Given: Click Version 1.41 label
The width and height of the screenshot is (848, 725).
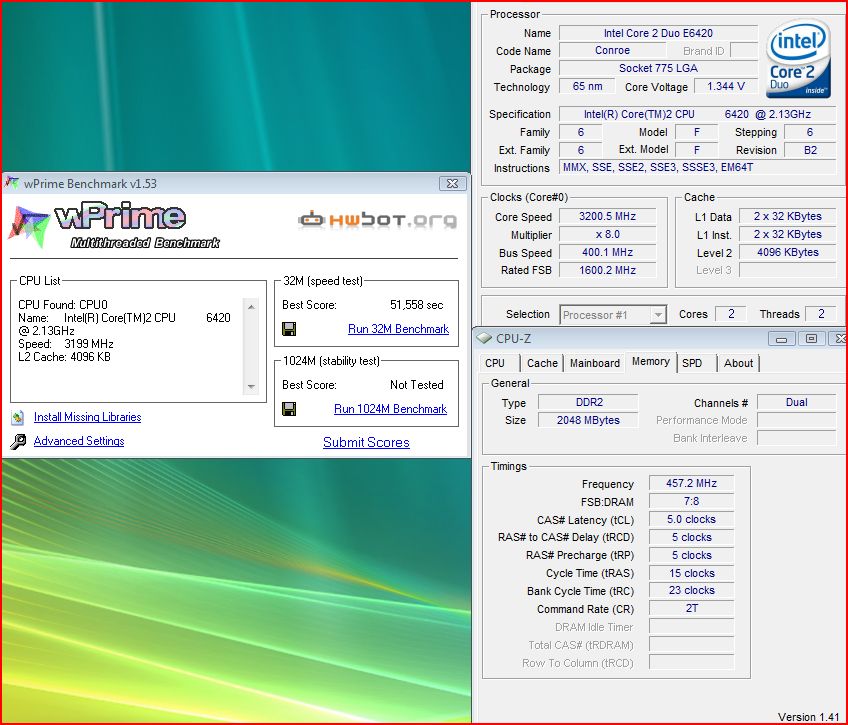Looking at the screenshot, I should click(809, 717).
